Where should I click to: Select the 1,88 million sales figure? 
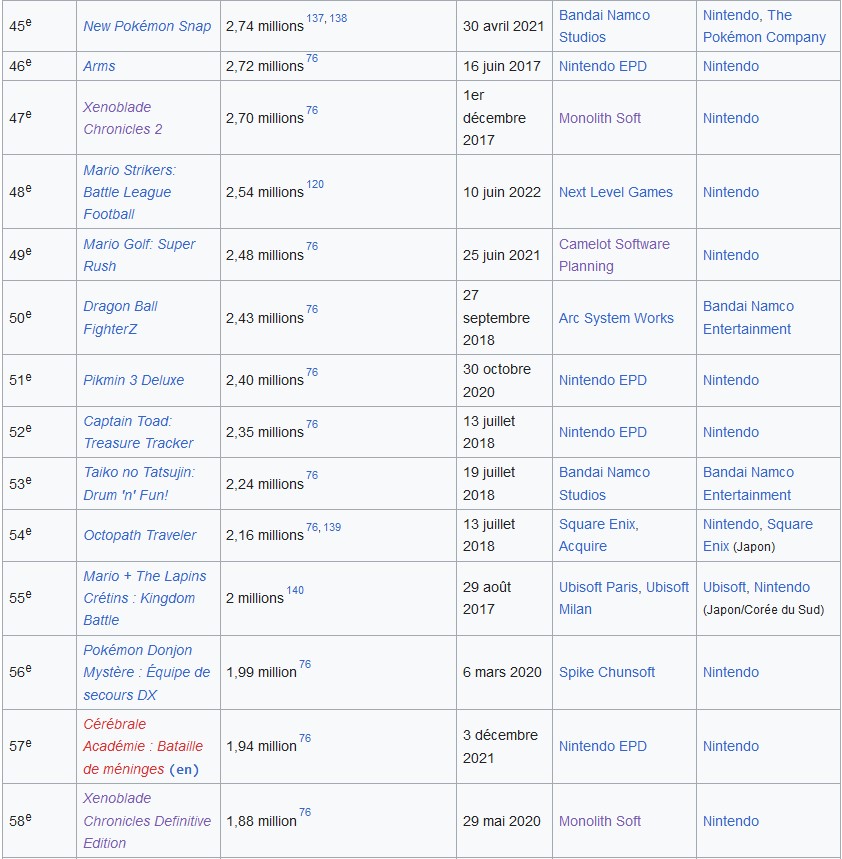pos(261,821)
